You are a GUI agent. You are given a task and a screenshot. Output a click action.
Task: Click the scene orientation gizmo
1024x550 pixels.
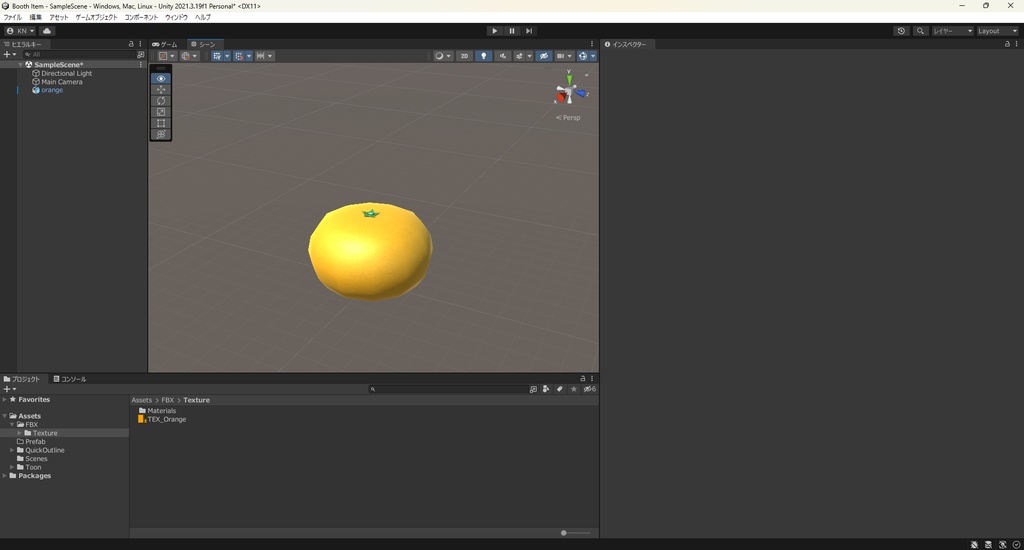(569, 93)
